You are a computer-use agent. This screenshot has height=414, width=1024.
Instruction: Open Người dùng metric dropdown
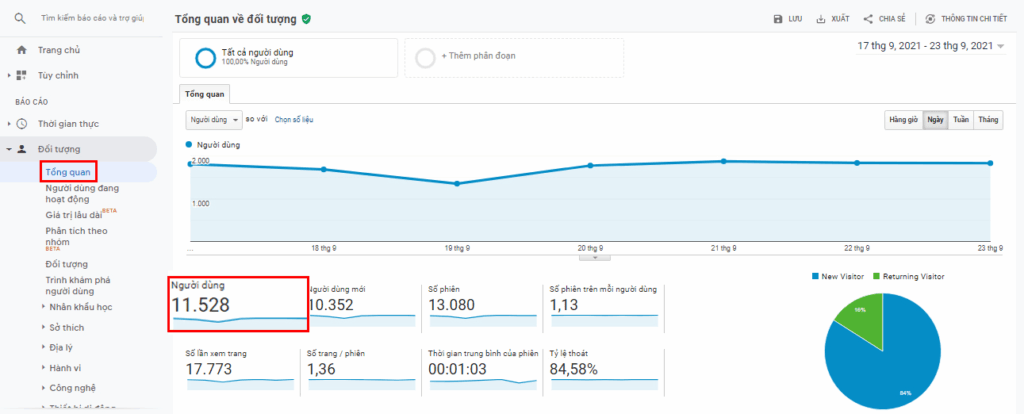[x=214, y=120]
